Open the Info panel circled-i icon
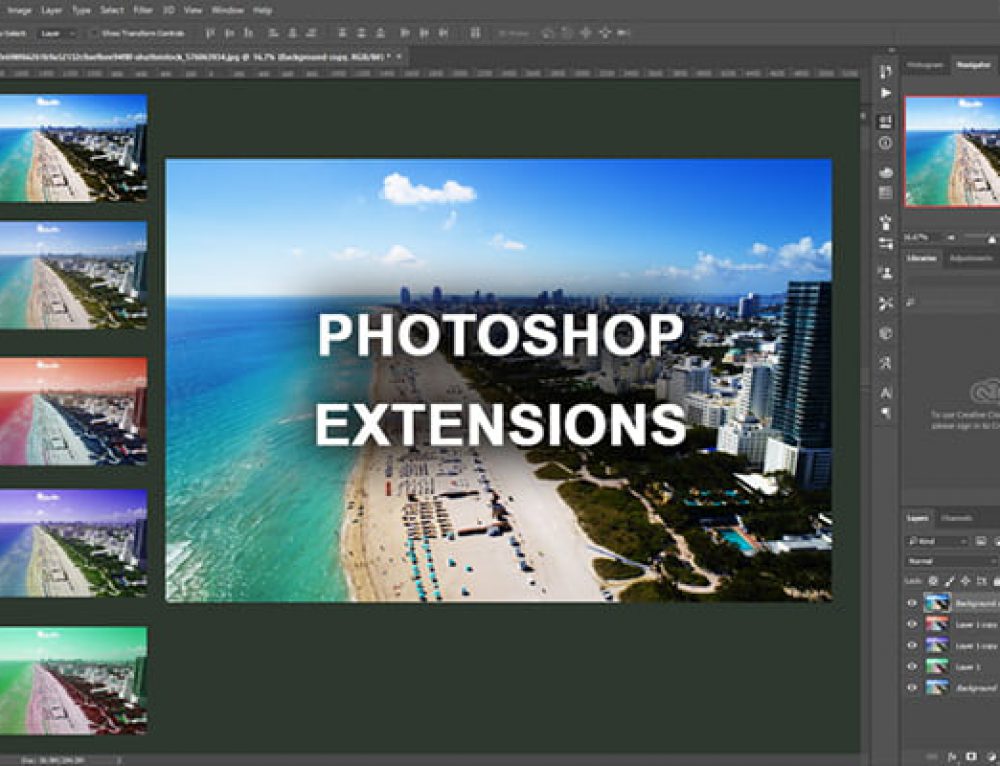Screen dimensions: 1000x766 click(885, 144)
